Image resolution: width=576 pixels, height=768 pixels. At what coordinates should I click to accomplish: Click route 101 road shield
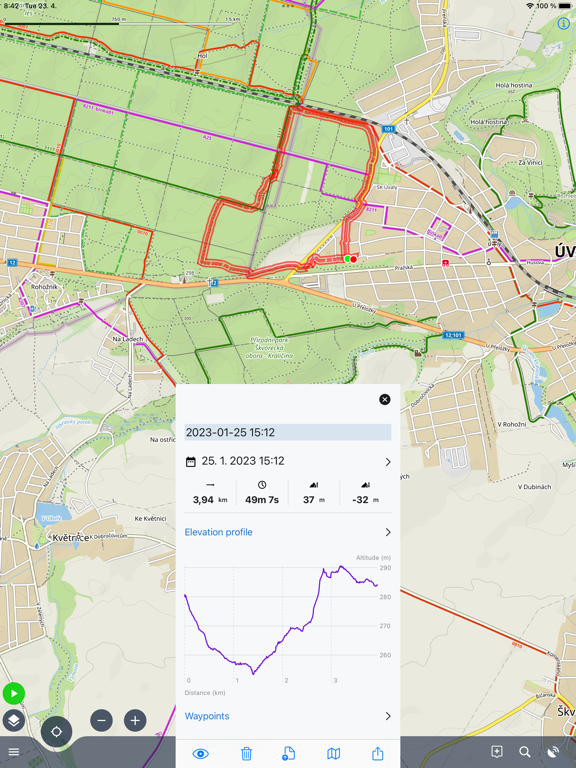coord(388,129)
